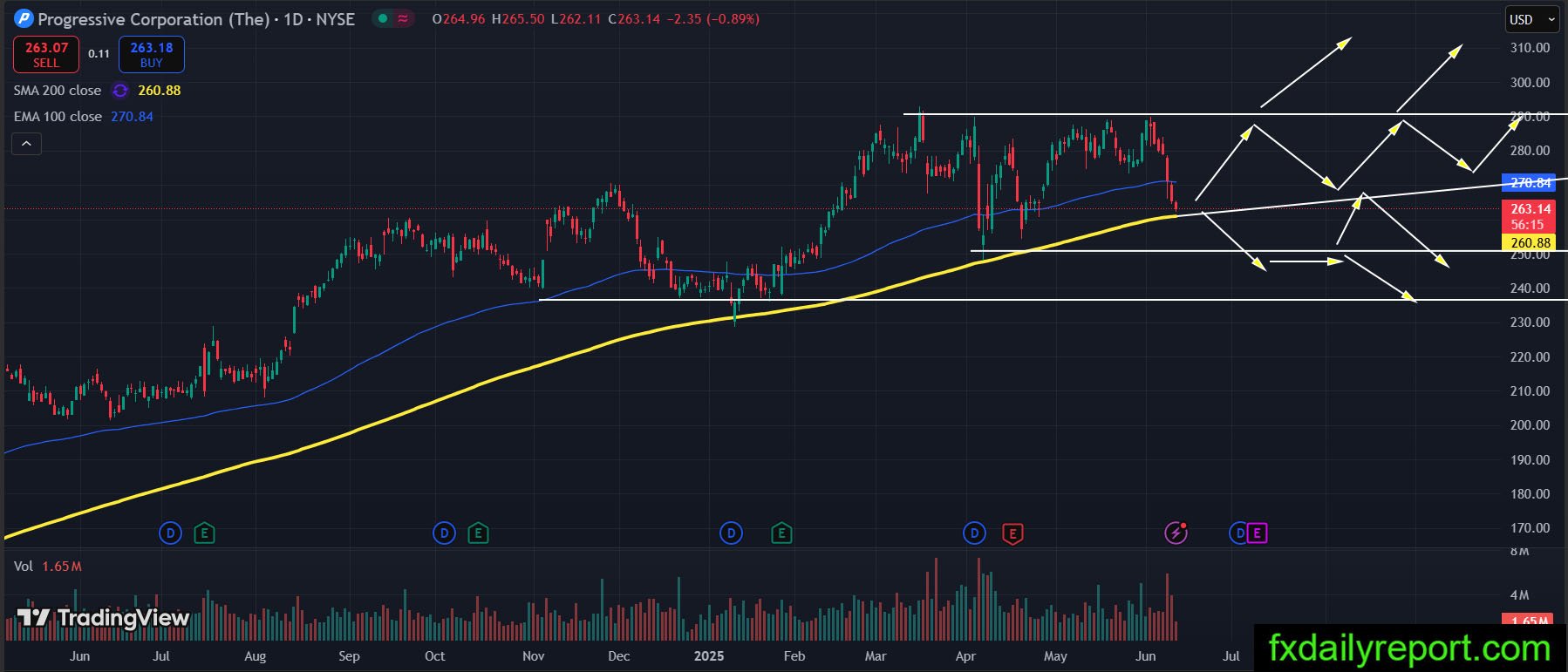
Task: Click the earnings marker in mid-October
Action: tap(477, 533)
